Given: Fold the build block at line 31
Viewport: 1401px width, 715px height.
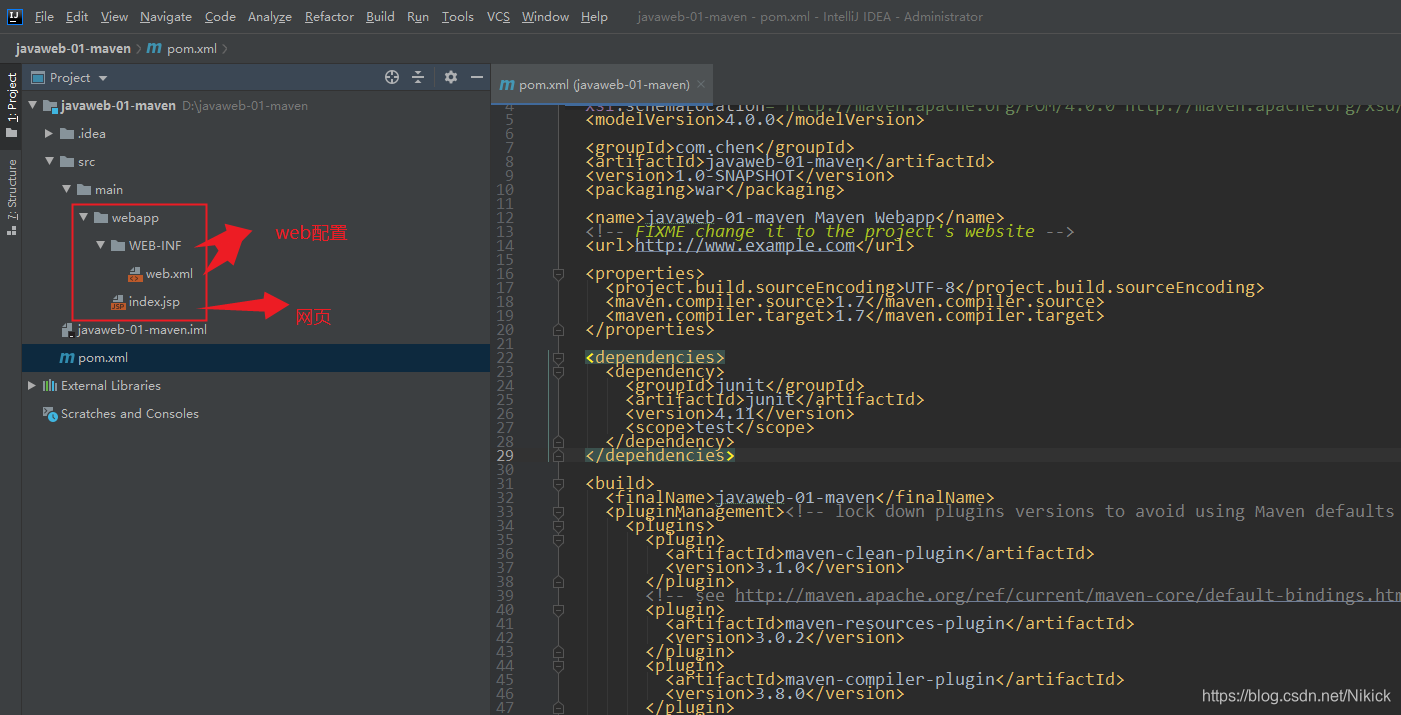Looking at the screenshot, I should [557, 483].
